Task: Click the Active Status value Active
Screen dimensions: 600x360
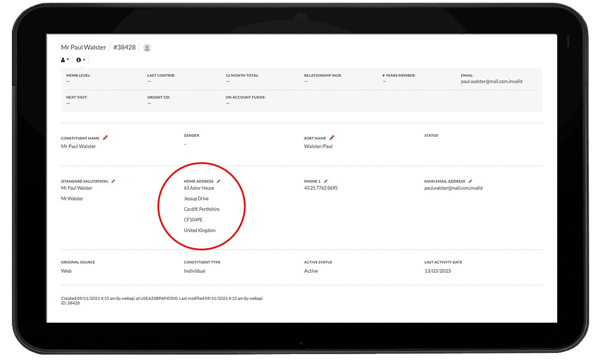Action: pos(311,271)
